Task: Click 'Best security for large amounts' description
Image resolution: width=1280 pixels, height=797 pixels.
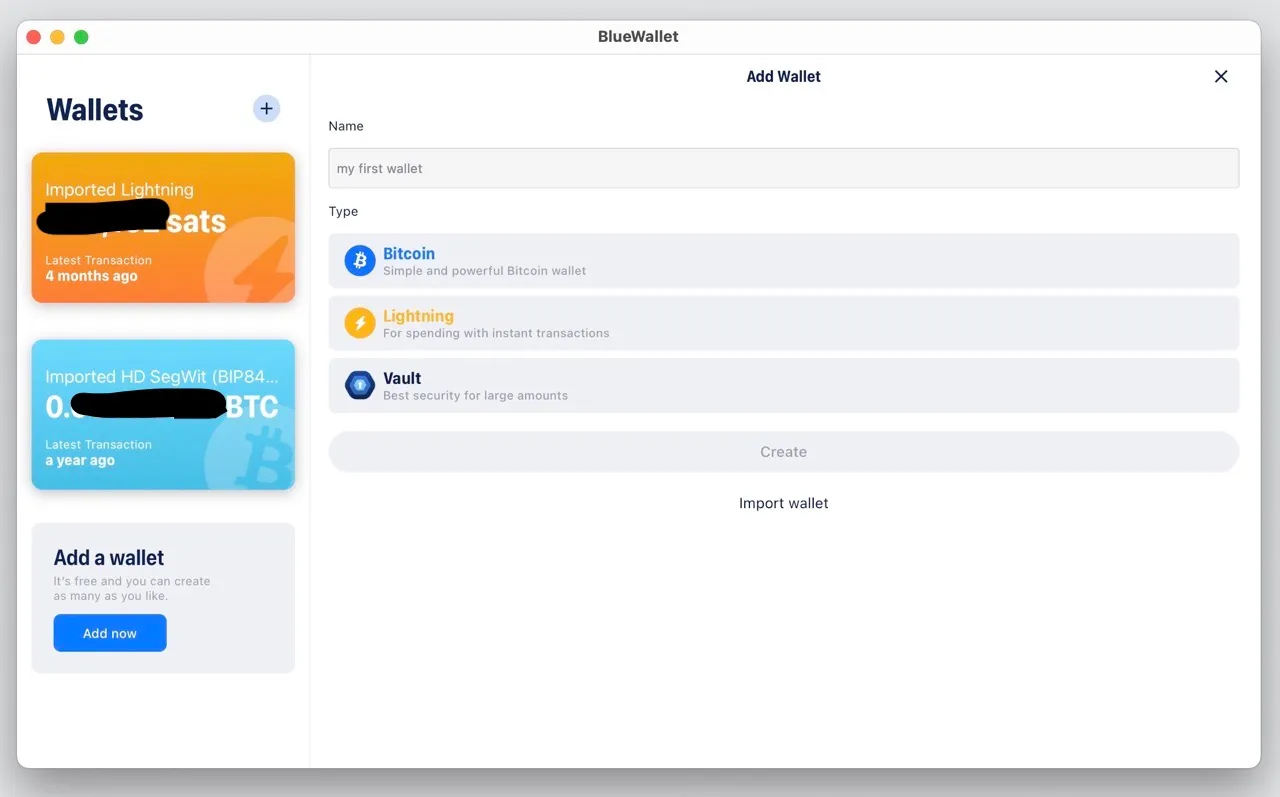Action: [x=476, y=396]
